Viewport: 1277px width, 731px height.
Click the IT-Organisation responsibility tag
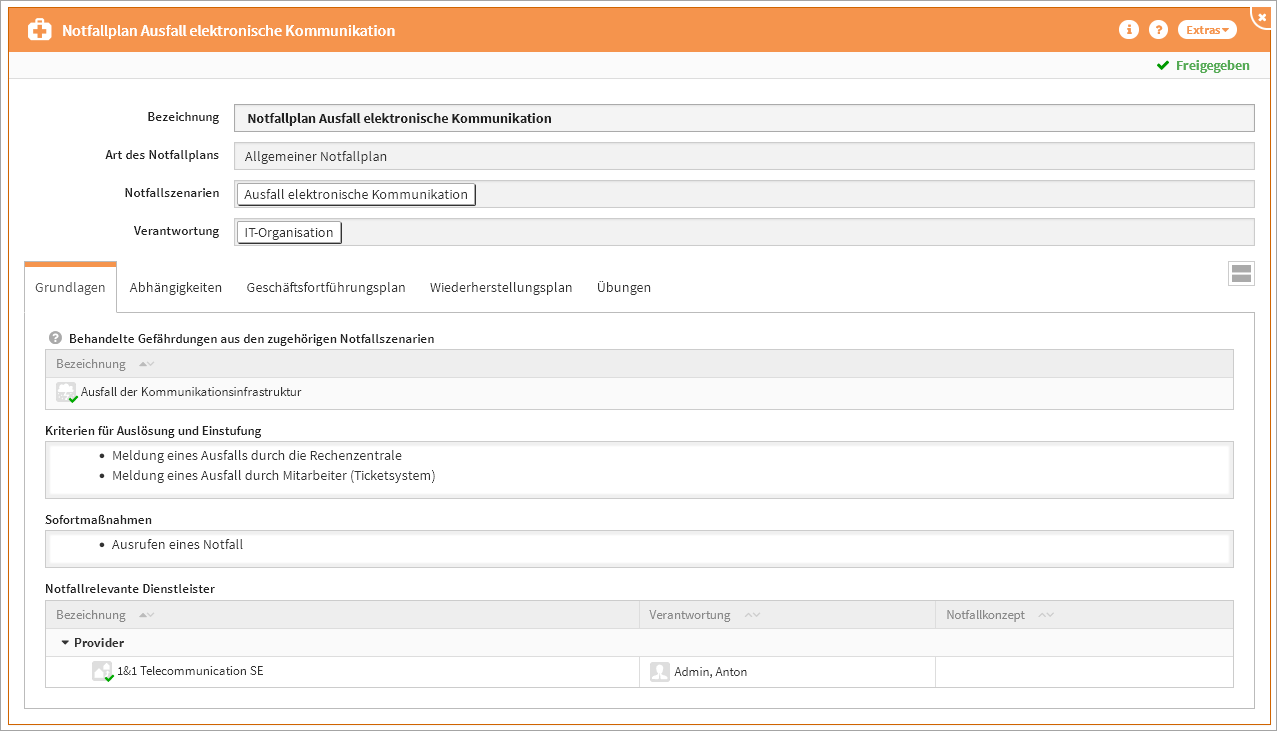point(289,233)
